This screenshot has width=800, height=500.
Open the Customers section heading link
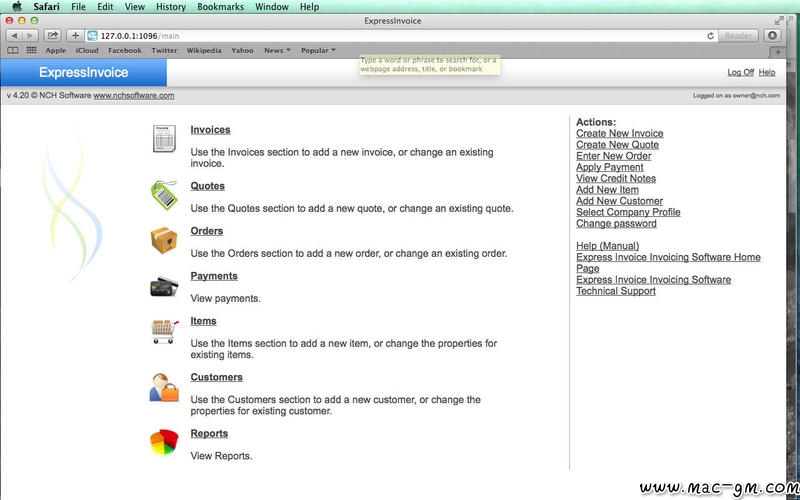pos(216,377)
